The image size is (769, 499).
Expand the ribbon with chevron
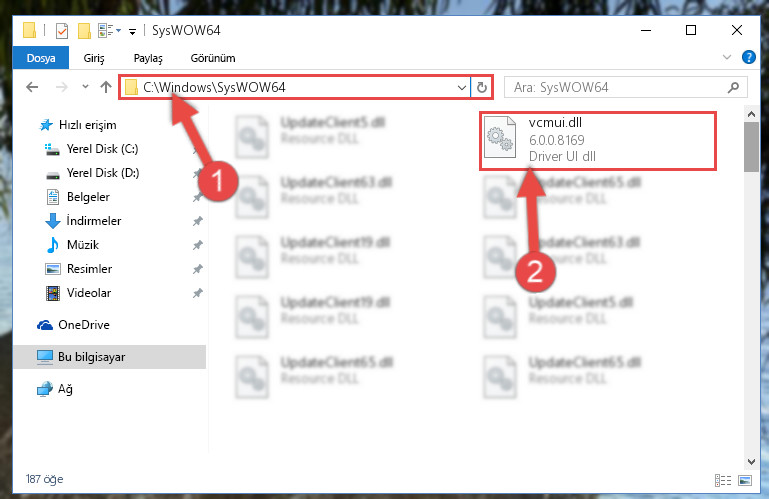(x=727, y=57)
